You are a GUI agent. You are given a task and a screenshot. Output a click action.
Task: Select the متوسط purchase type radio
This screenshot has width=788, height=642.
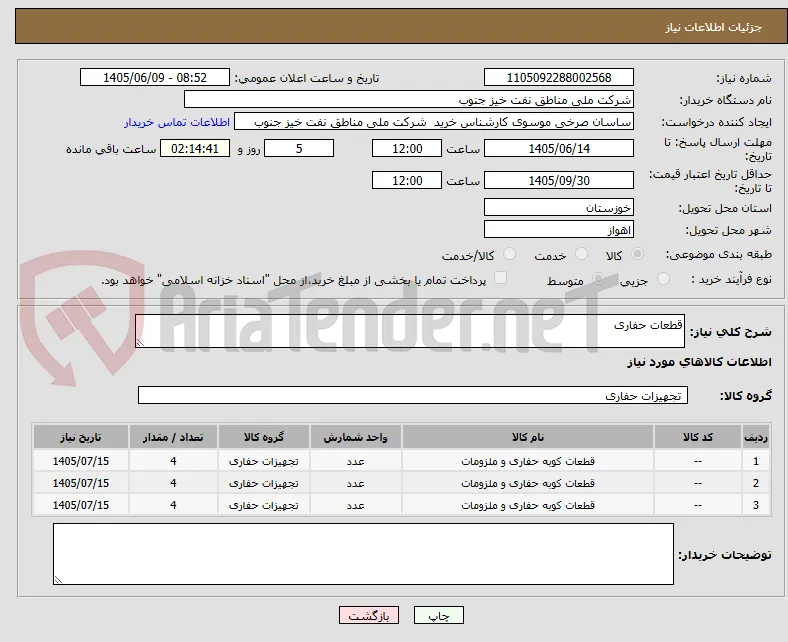(x=598, y=279)
